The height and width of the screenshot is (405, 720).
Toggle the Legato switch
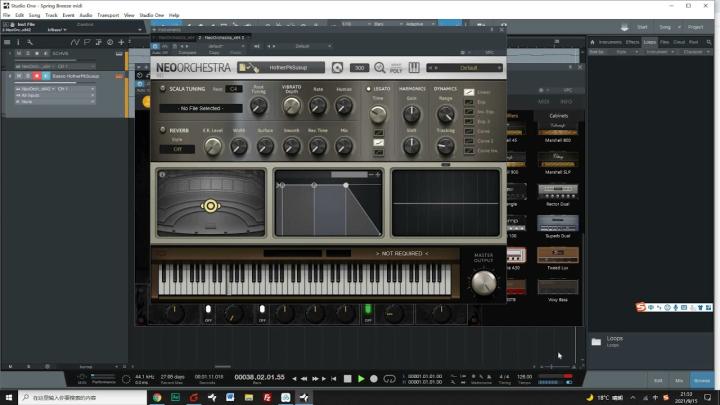[x=368, y=89]
